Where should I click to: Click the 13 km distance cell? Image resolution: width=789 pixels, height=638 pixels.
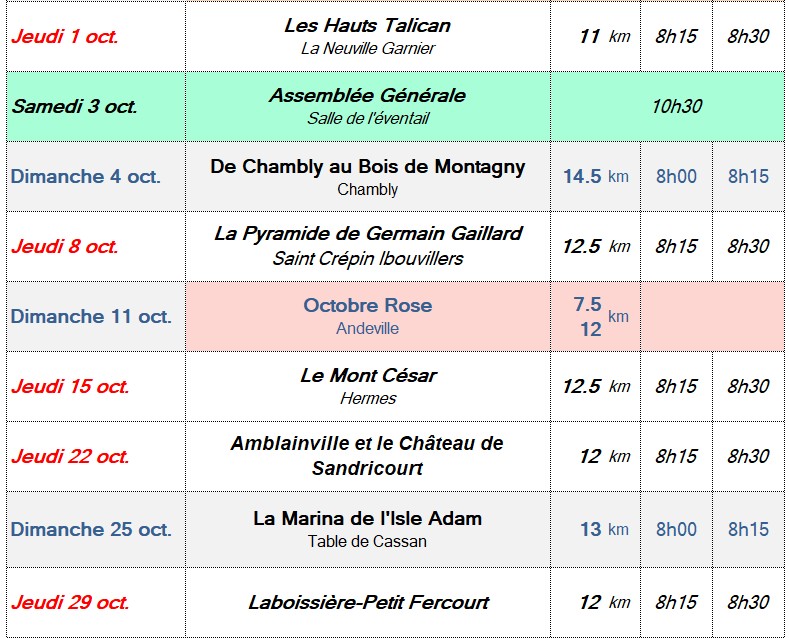595,529
